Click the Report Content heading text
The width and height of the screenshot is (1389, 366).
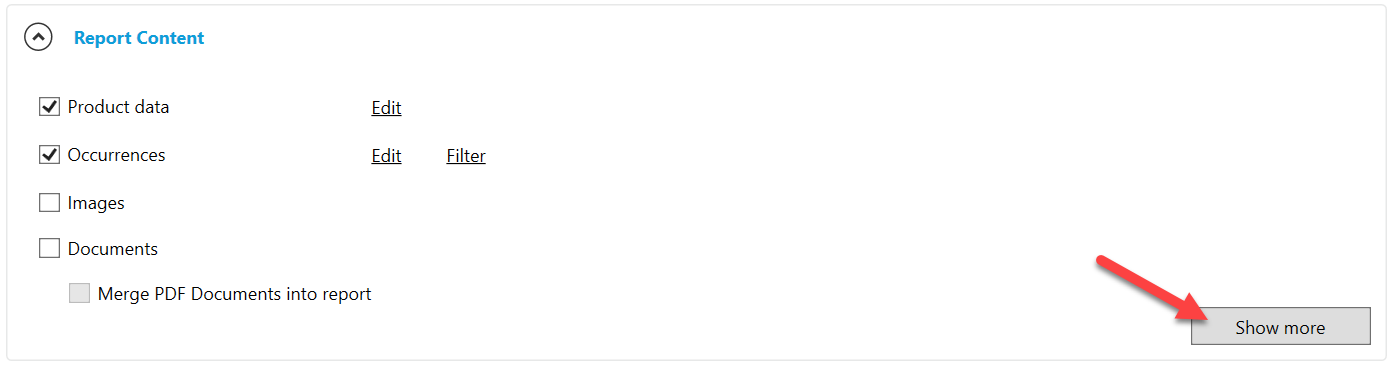click(139, 38)
